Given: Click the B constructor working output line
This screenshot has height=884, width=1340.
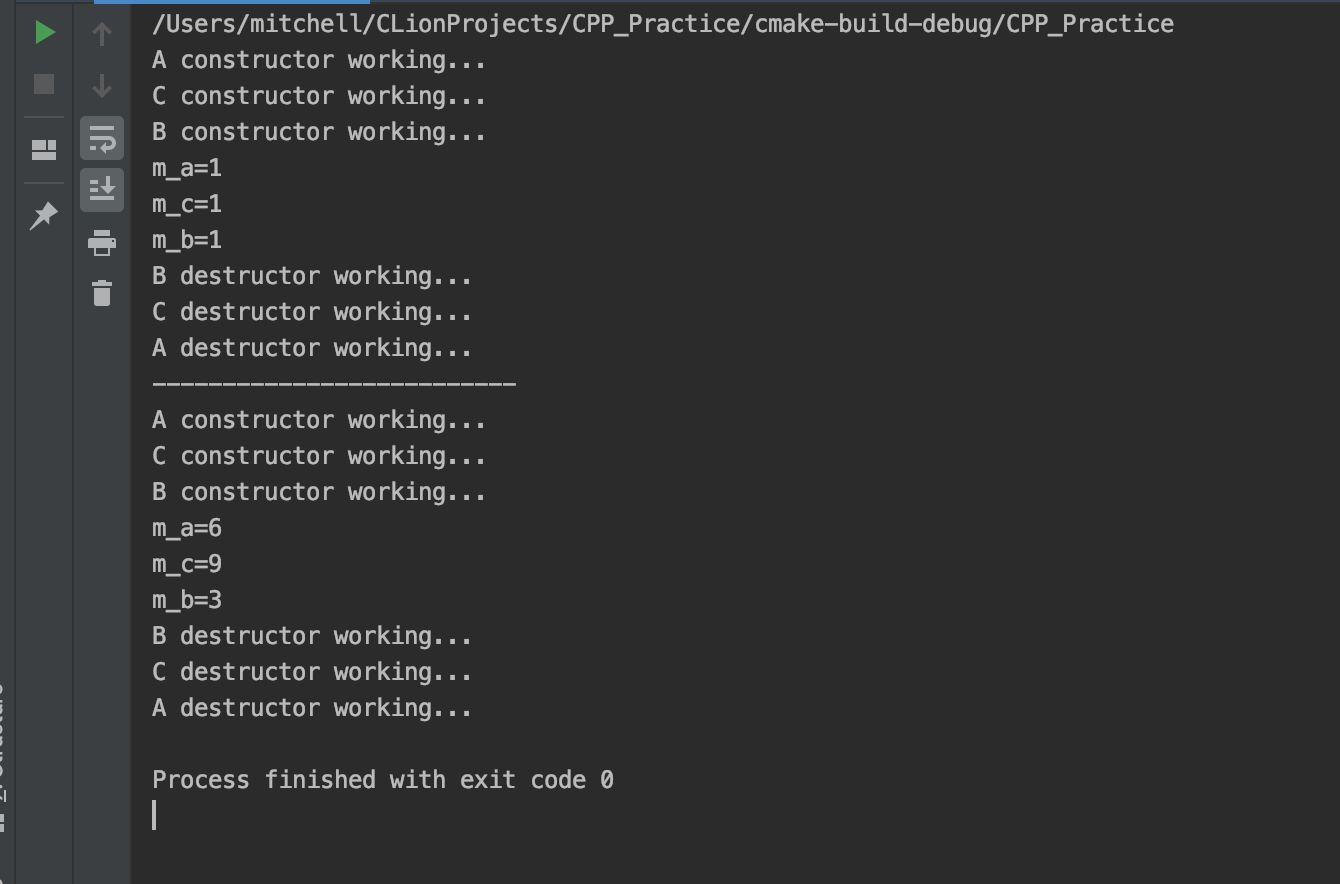Looking at the screenshot, I should 318,131.
